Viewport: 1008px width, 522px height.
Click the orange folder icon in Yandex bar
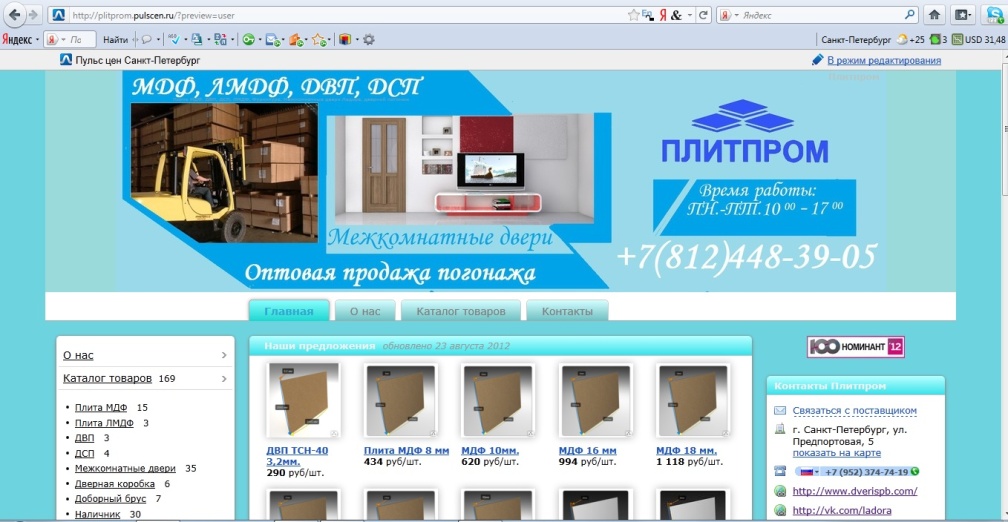[x=296, y=40]
